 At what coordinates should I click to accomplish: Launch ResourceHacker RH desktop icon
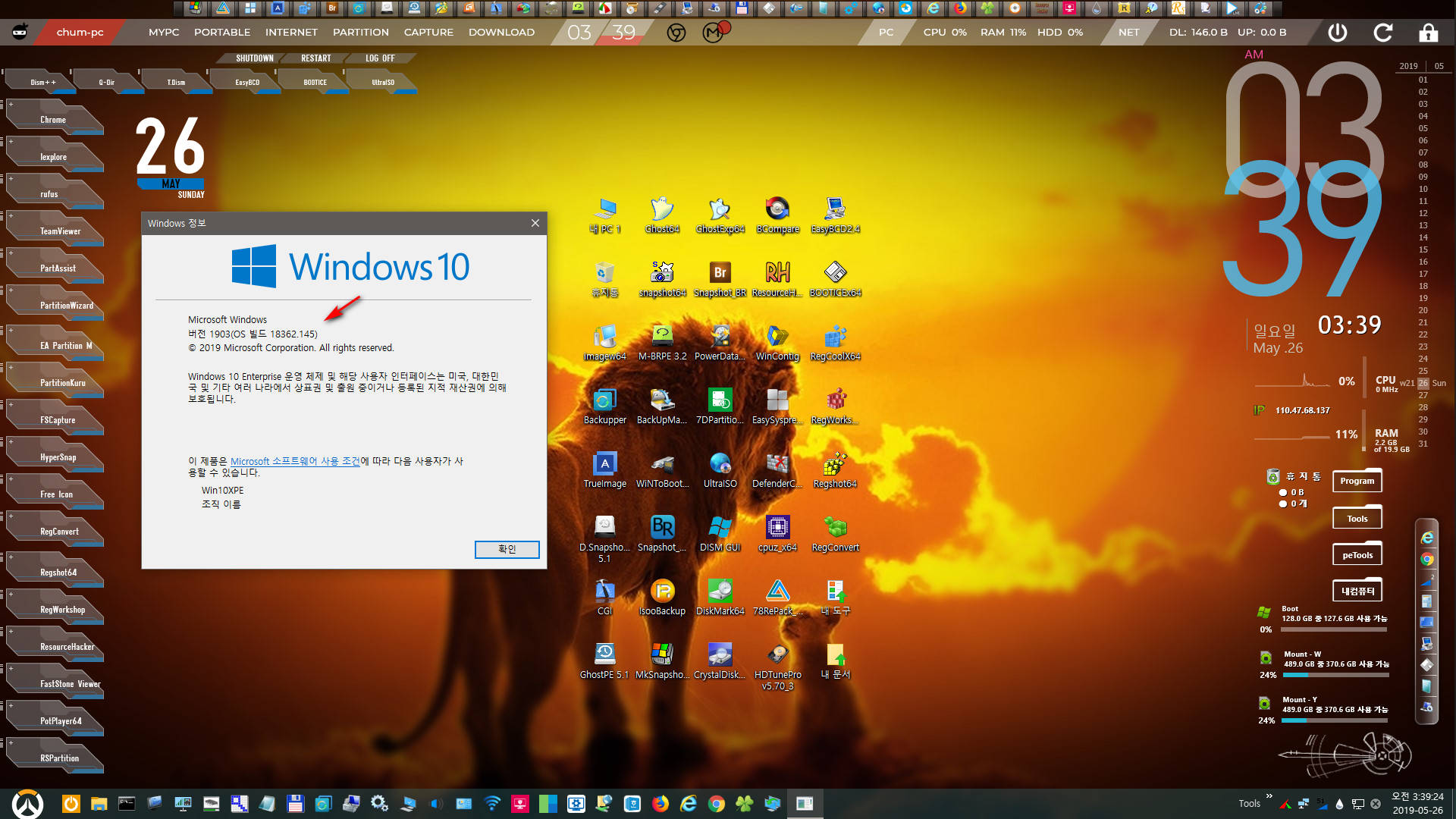[777, 278]
